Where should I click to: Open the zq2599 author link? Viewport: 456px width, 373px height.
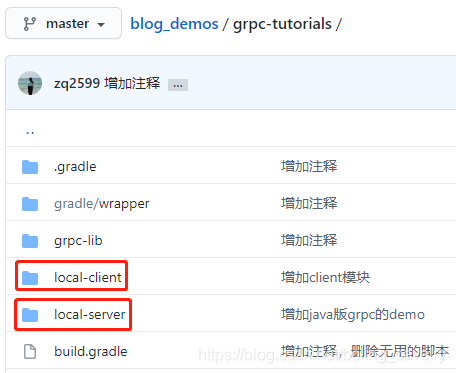coord(77,83)
